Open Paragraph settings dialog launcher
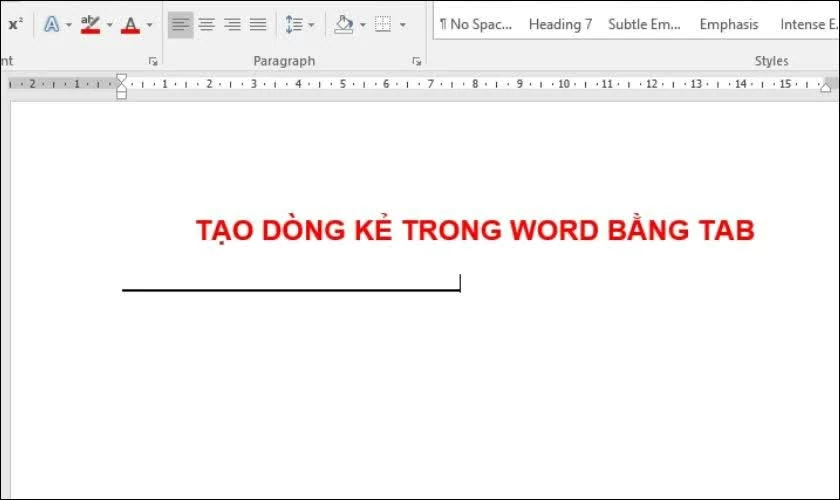Viewport: 840px width, 500px height. click(x=417, y=62)
